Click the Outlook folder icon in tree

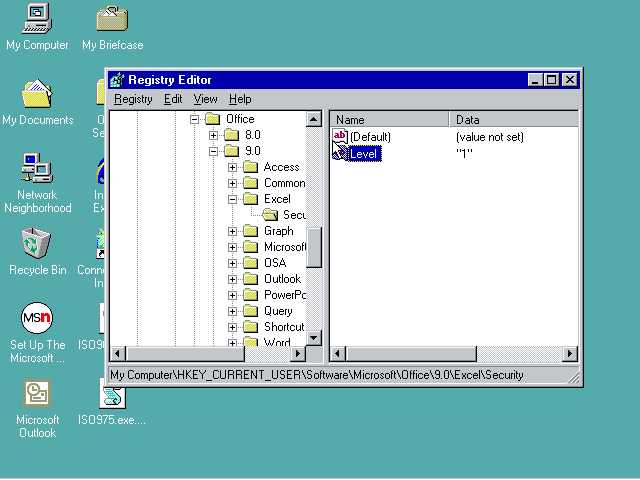[251, 279]
